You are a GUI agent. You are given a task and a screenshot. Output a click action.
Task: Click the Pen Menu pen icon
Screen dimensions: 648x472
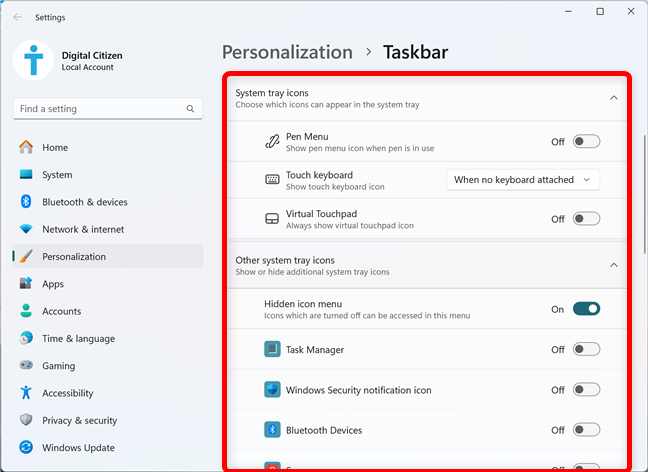pos(272,142)
